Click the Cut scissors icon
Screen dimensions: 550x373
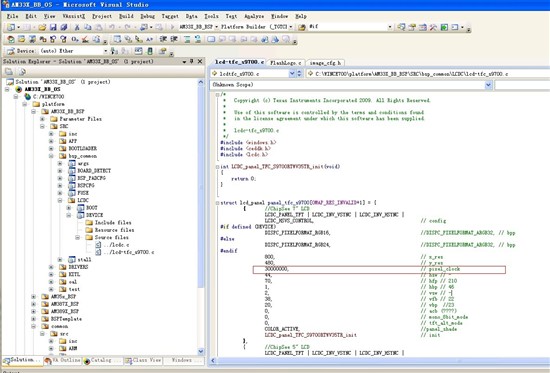pyautogui.click(x=77, y=27)
